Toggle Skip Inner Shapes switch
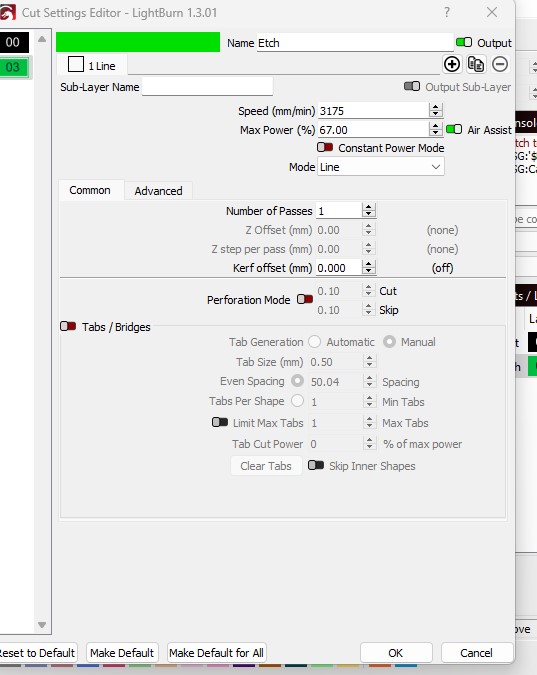537x675 pixels. point(316,465)
